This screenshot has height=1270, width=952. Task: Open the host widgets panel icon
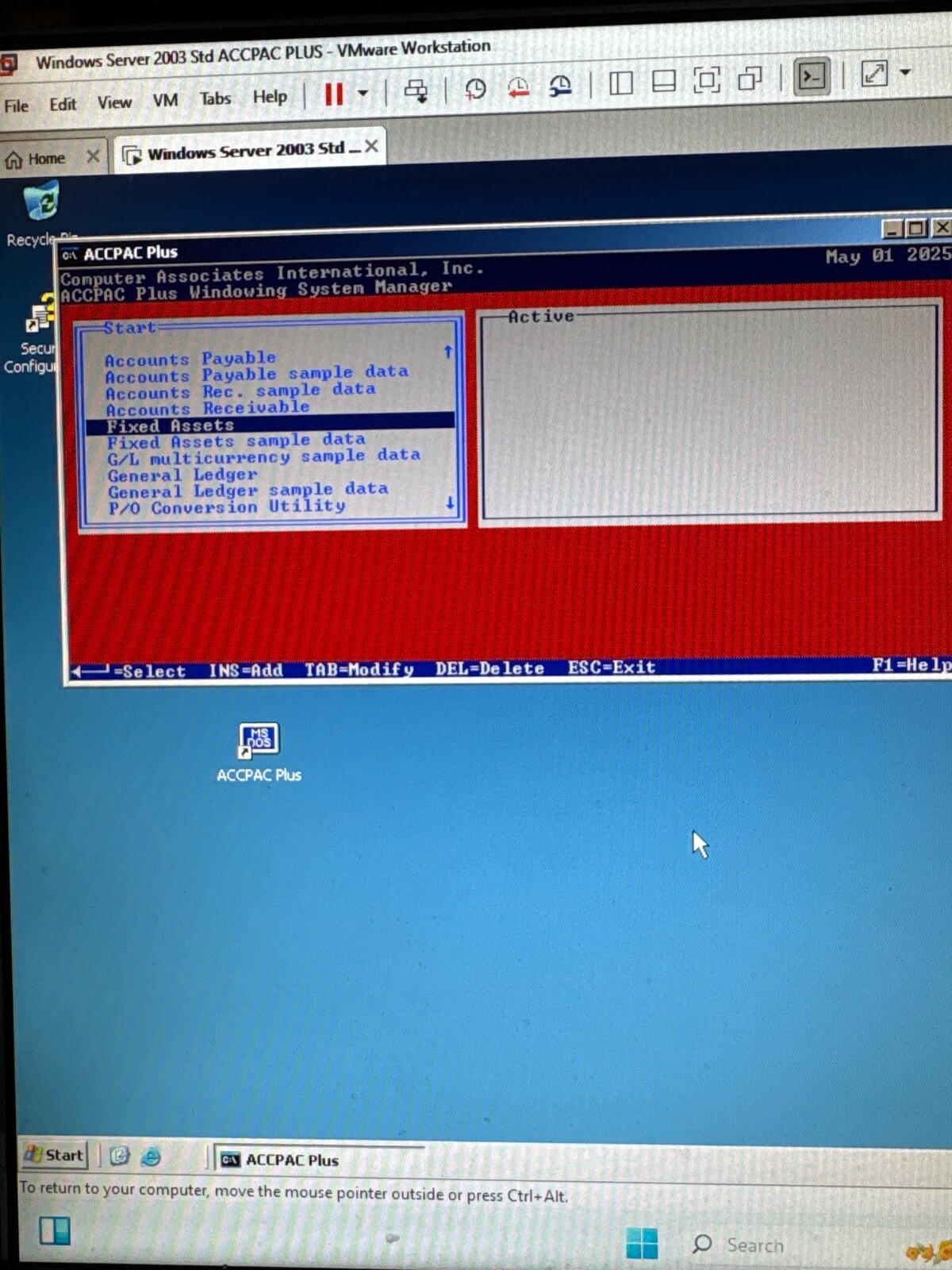tap(54, 1231)
